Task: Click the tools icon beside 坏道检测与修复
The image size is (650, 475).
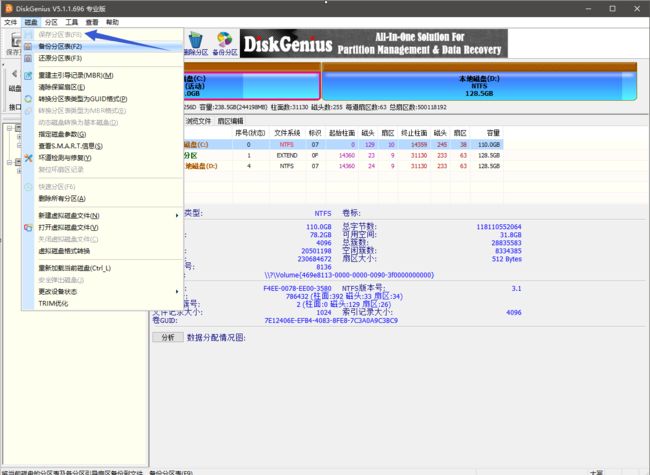Action: 28,158
